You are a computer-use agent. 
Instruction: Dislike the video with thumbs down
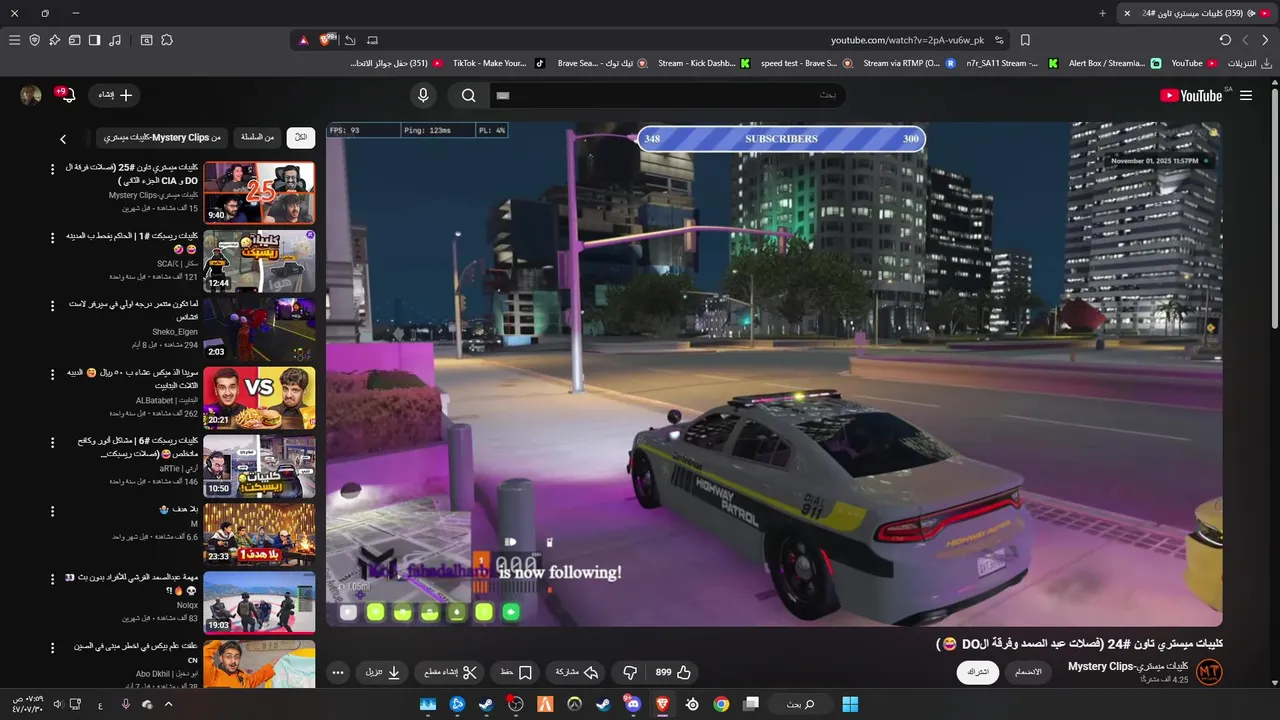(630, 673)
